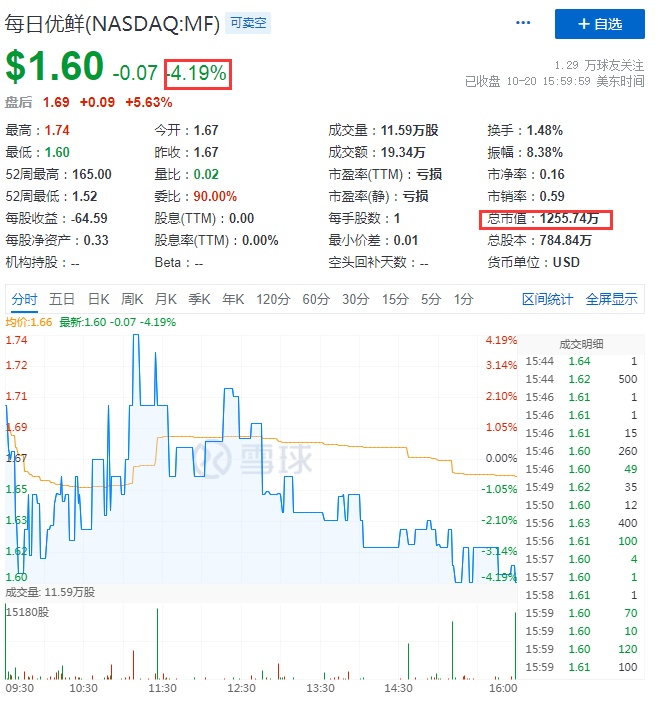657x704 pixels.
Task: Click the after-hours change +5.63%
Action: tap(149, 102)
